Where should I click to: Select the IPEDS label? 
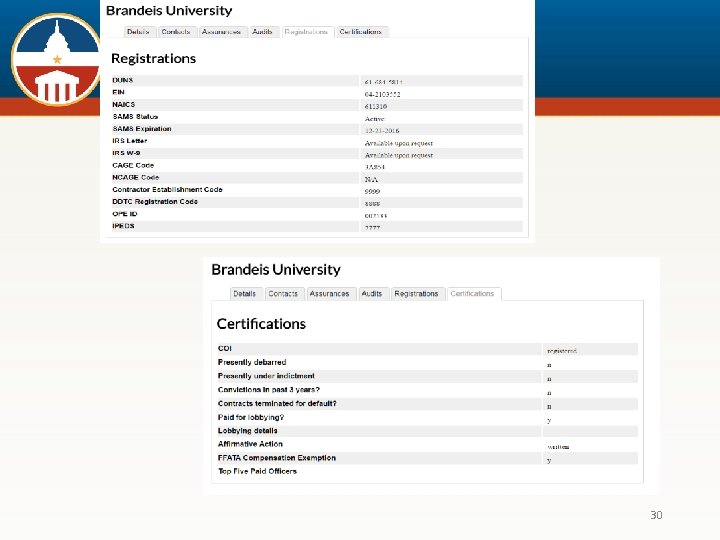(123, 226)
